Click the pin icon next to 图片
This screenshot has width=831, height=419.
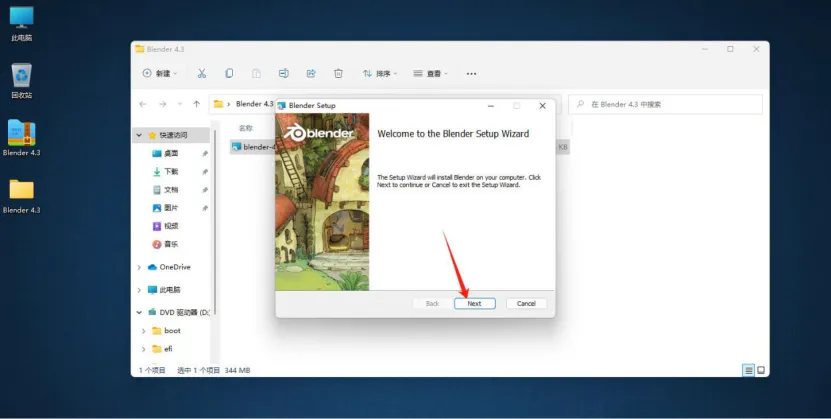pos(205,208)
